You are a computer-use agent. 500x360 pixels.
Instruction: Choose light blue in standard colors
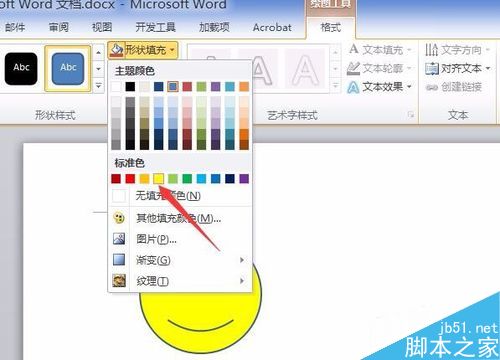201,179
